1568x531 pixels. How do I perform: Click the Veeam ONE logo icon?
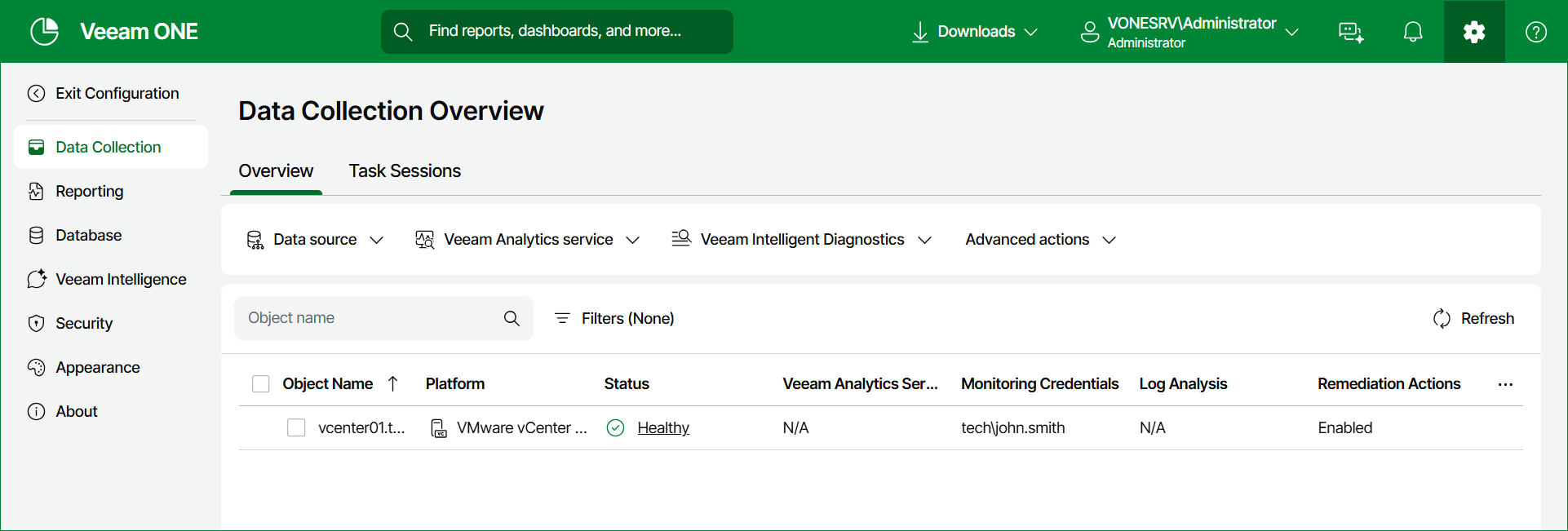[x=44, y=32]
